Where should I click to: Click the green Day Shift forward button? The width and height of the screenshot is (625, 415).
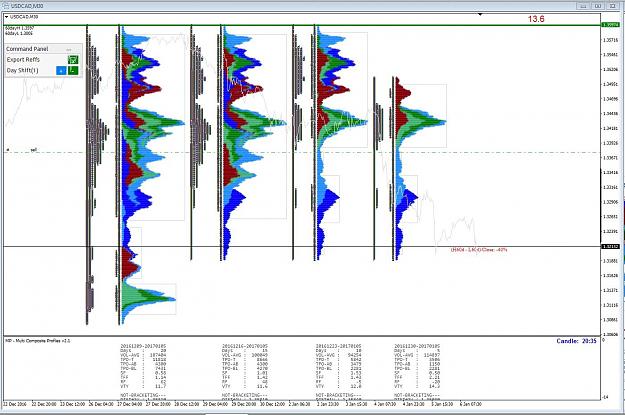73,71
